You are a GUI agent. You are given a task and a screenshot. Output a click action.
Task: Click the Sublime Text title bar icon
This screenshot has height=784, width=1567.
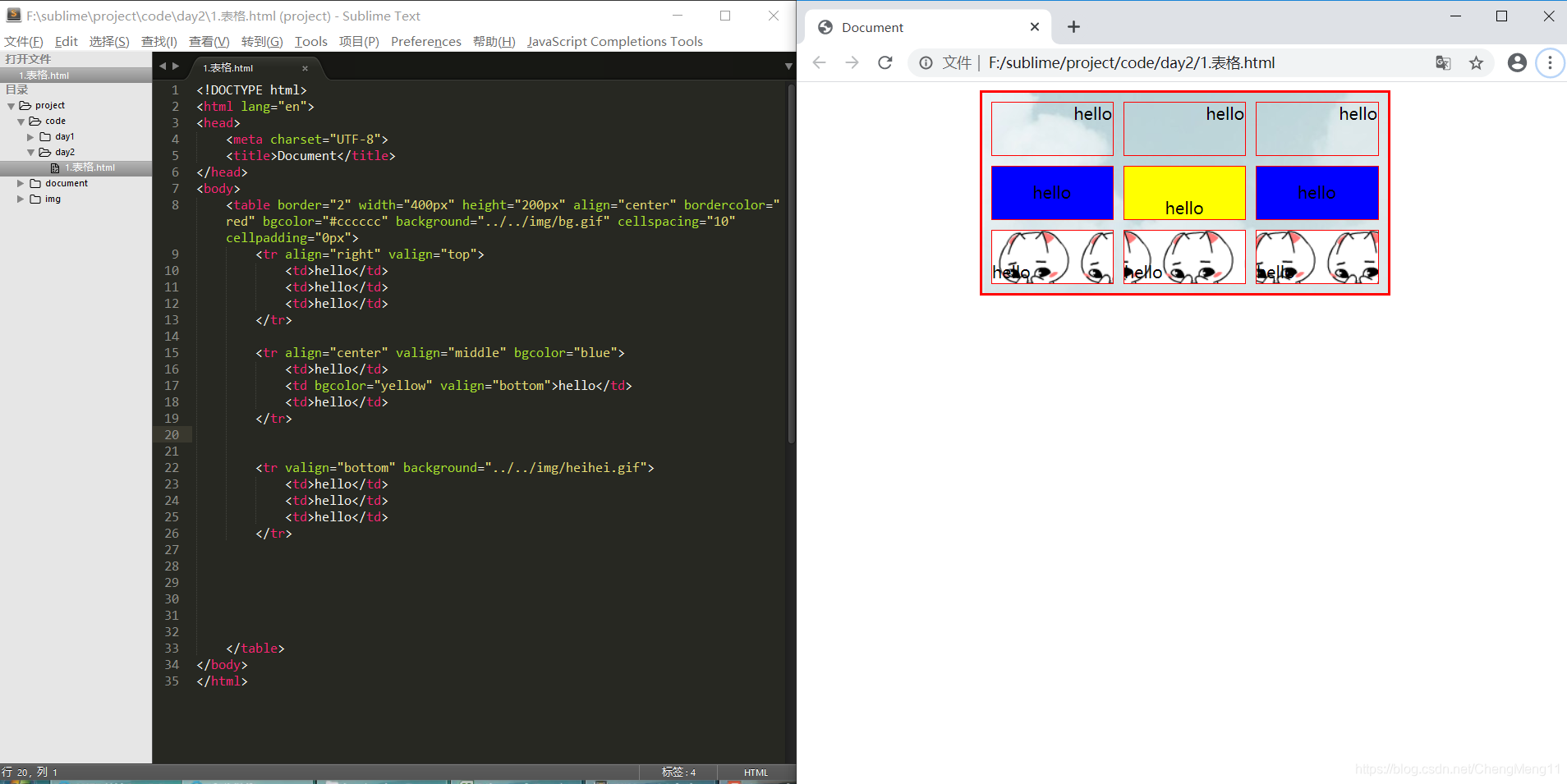click(13, 15)
